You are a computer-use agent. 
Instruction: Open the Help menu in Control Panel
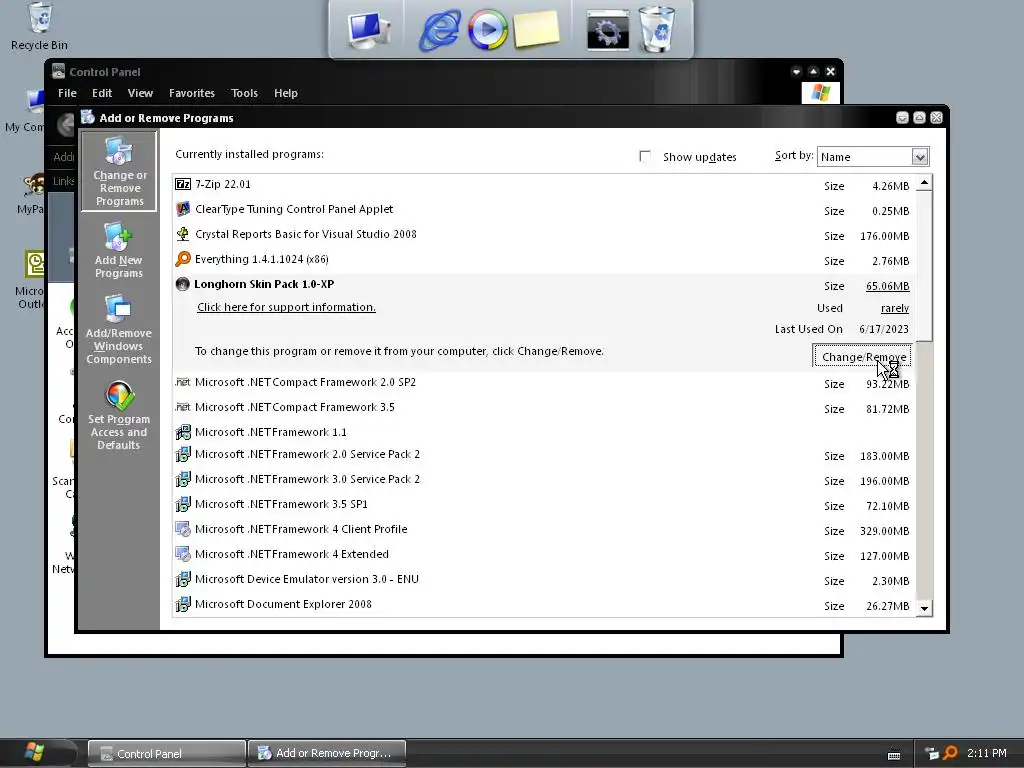(285, 93)
